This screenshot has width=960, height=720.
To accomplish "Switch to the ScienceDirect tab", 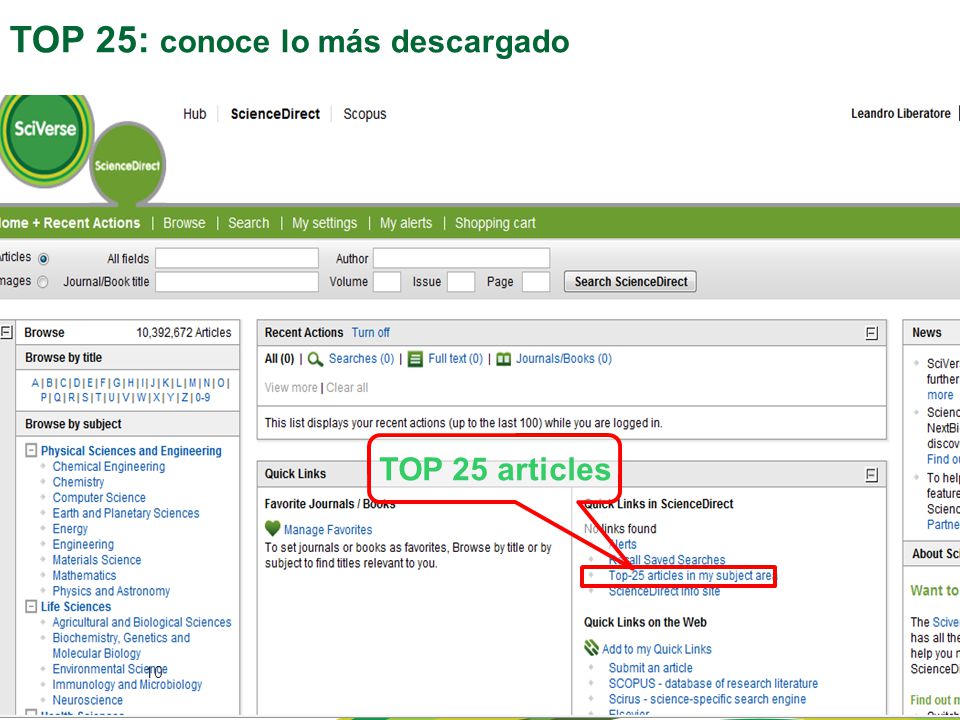I will coord(275,114).
